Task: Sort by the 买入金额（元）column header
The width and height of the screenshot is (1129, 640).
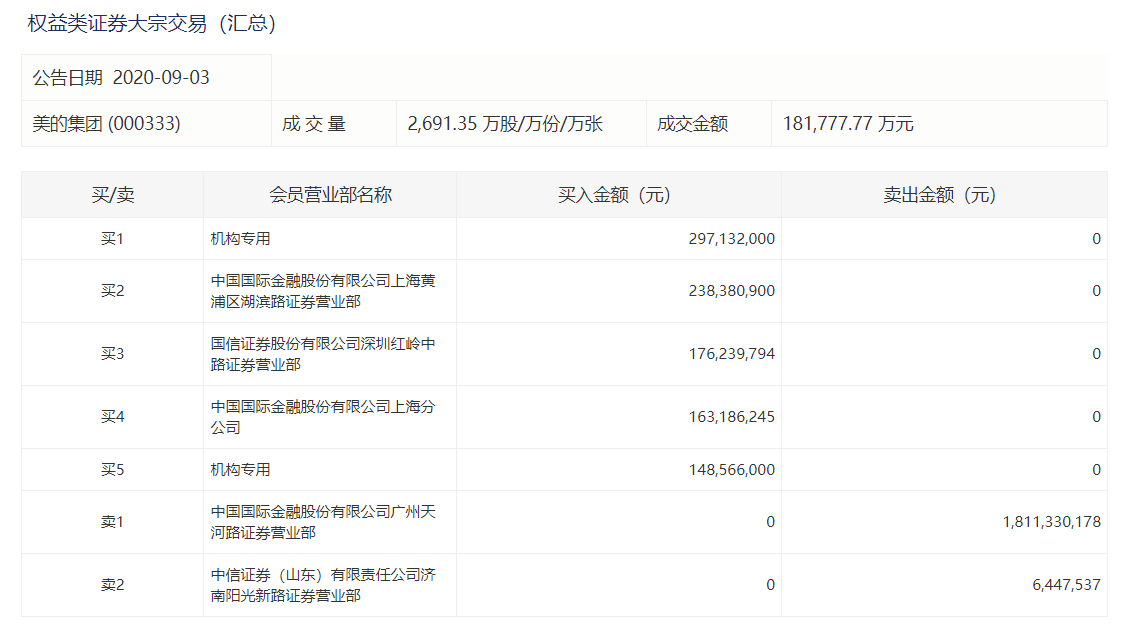Action: (x=618, y=194)
